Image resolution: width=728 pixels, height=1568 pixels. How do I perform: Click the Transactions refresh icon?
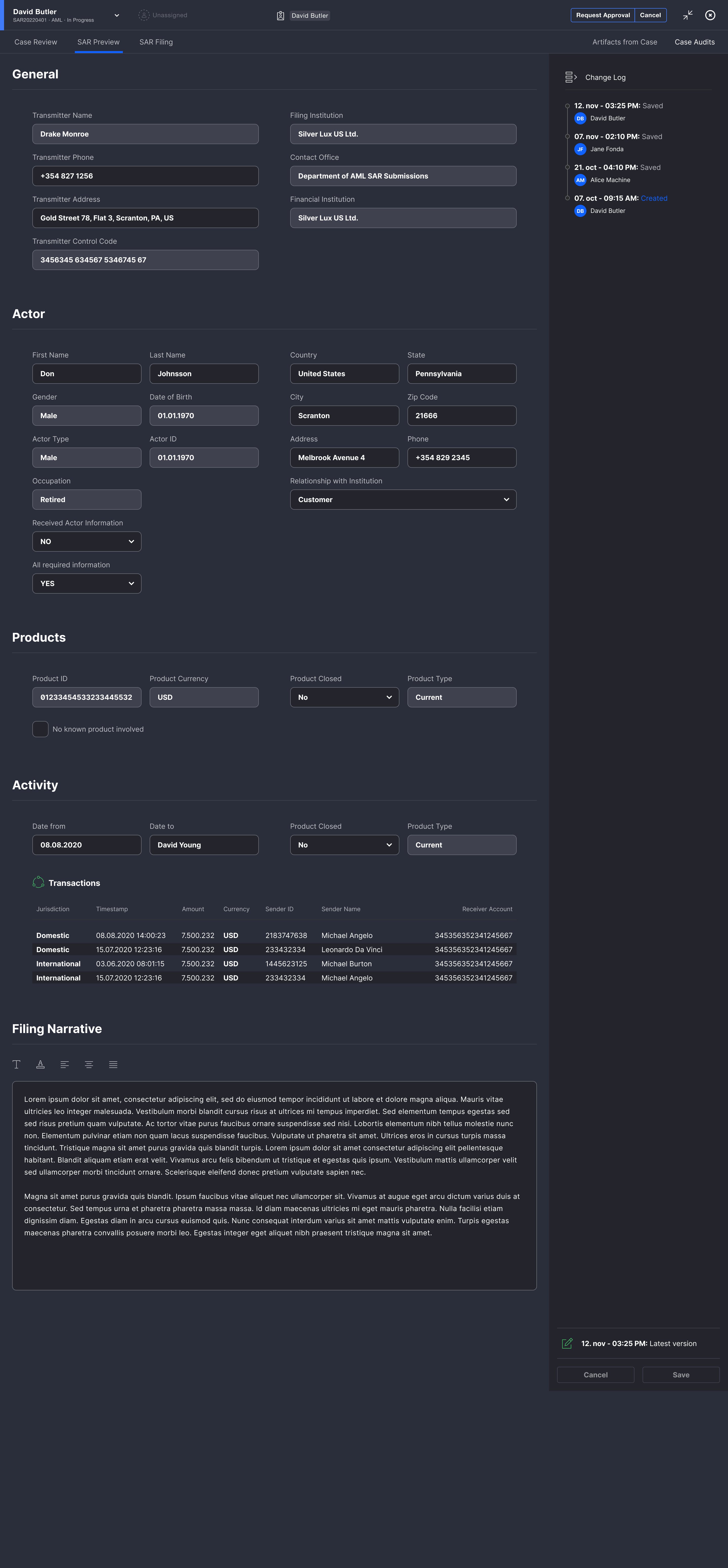(x=38, y=883)
